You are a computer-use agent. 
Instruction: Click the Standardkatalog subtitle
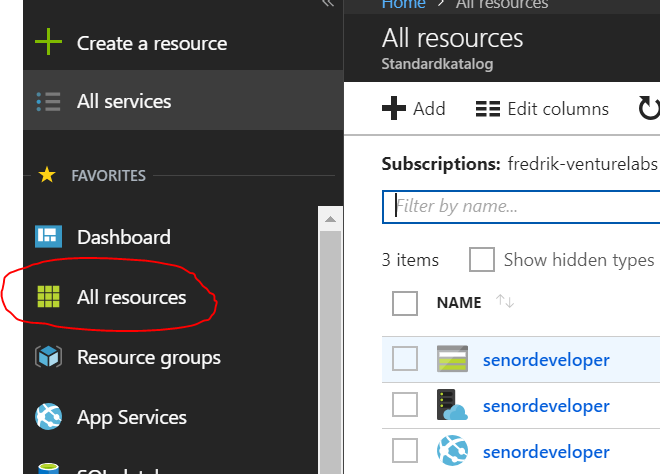click(437, 64)
